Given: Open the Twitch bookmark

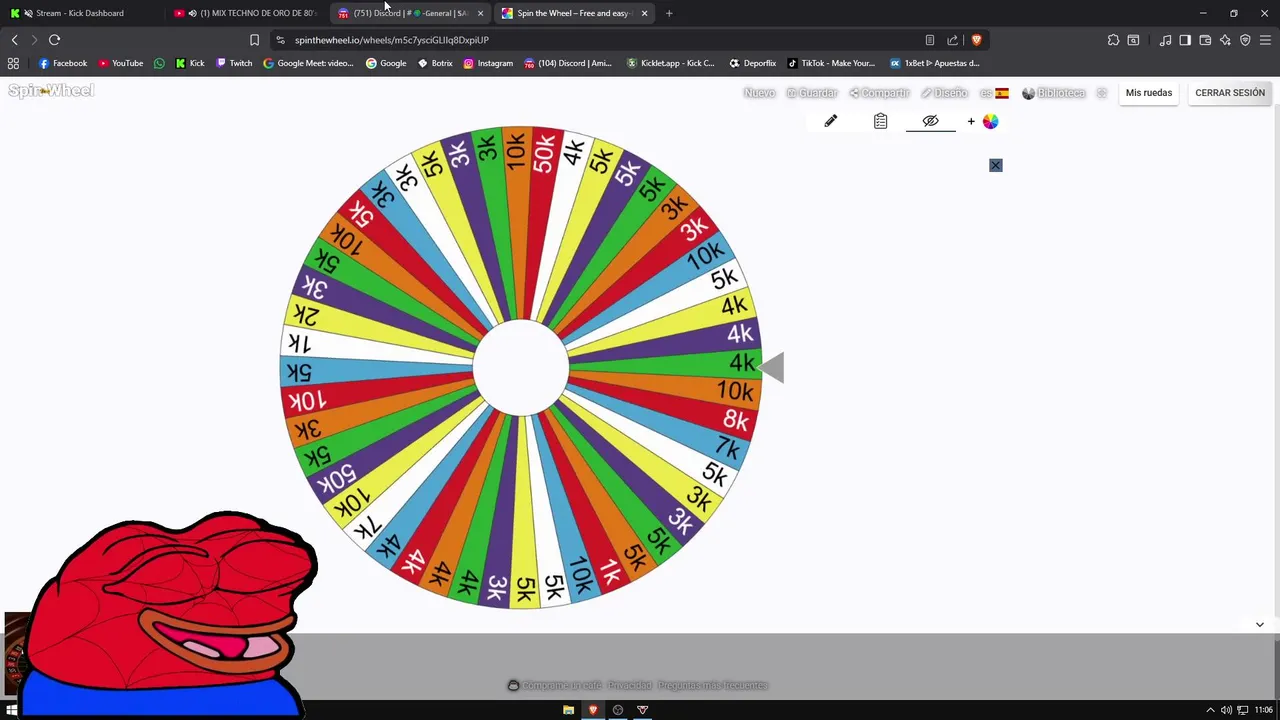Looking at the screenshot, I should click(x=234, y=63).
